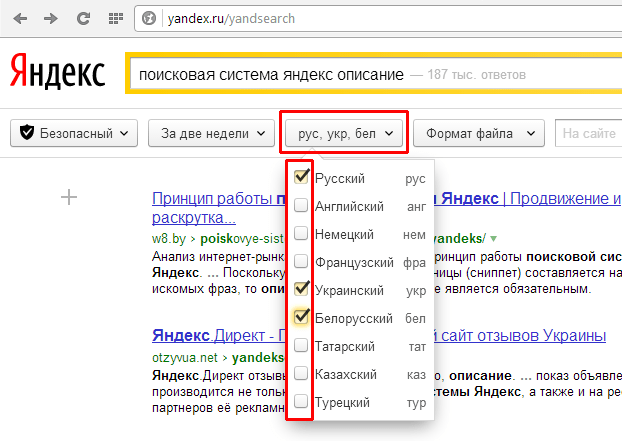Click the green arrow after w8.by URL
622x441 pixels.
(x=493, y=239)
